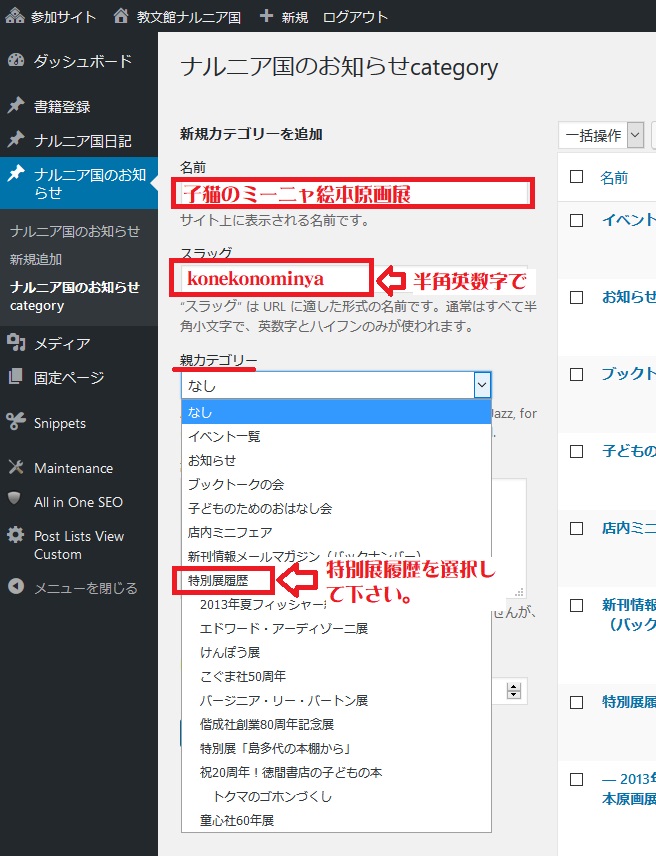This screenshot has width=656, height=856.
Task: Click the pages icon beside 固定ページ
Action: [15, 377]
